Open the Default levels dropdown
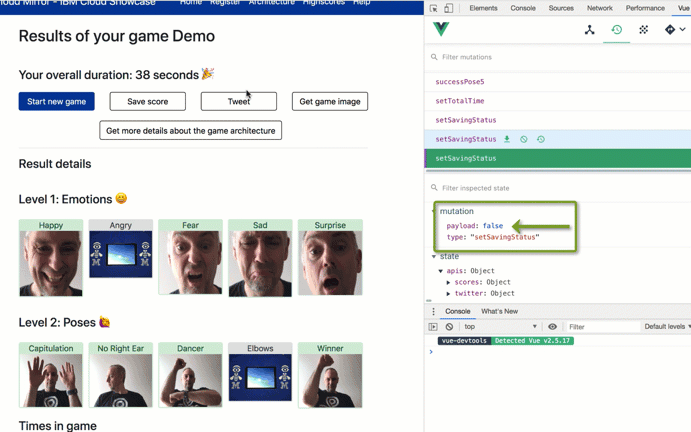 tap(666, 327)
